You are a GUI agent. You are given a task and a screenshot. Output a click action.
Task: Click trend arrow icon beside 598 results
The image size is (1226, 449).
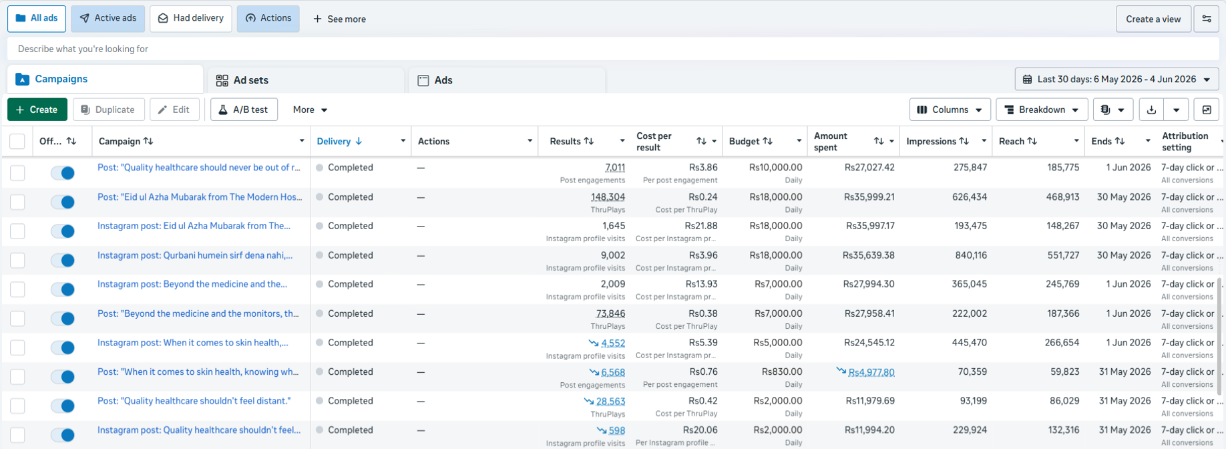[601, 430]
